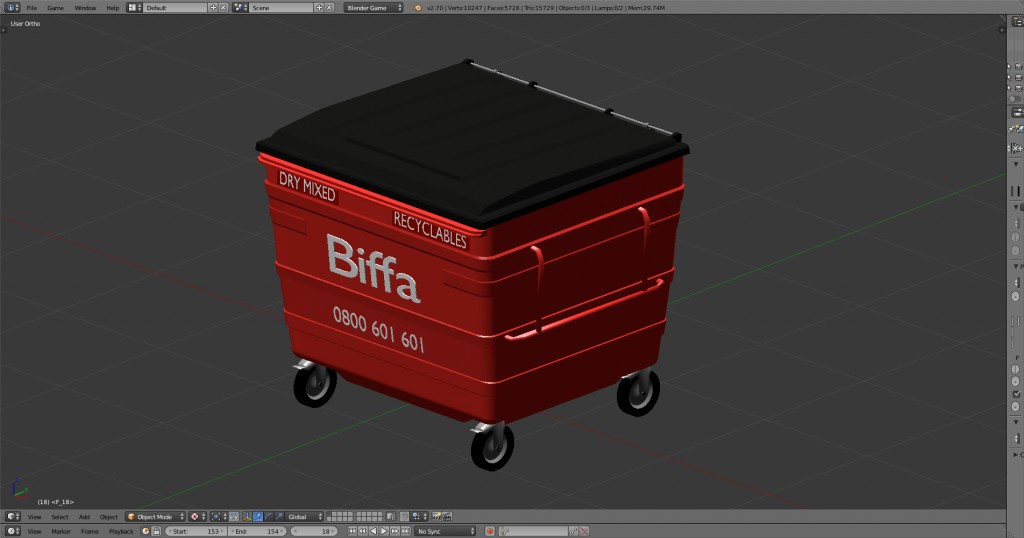Viewport: 1024px width, 538px height.
Task: Open the Window menu
Action: [85, 7]
